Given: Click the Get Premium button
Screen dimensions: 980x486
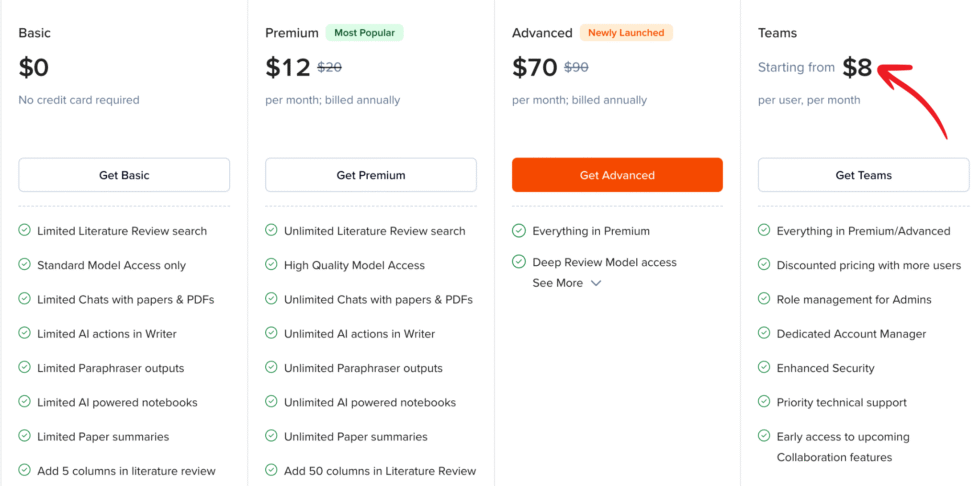Looking at the screenshot, I should 371,175.
